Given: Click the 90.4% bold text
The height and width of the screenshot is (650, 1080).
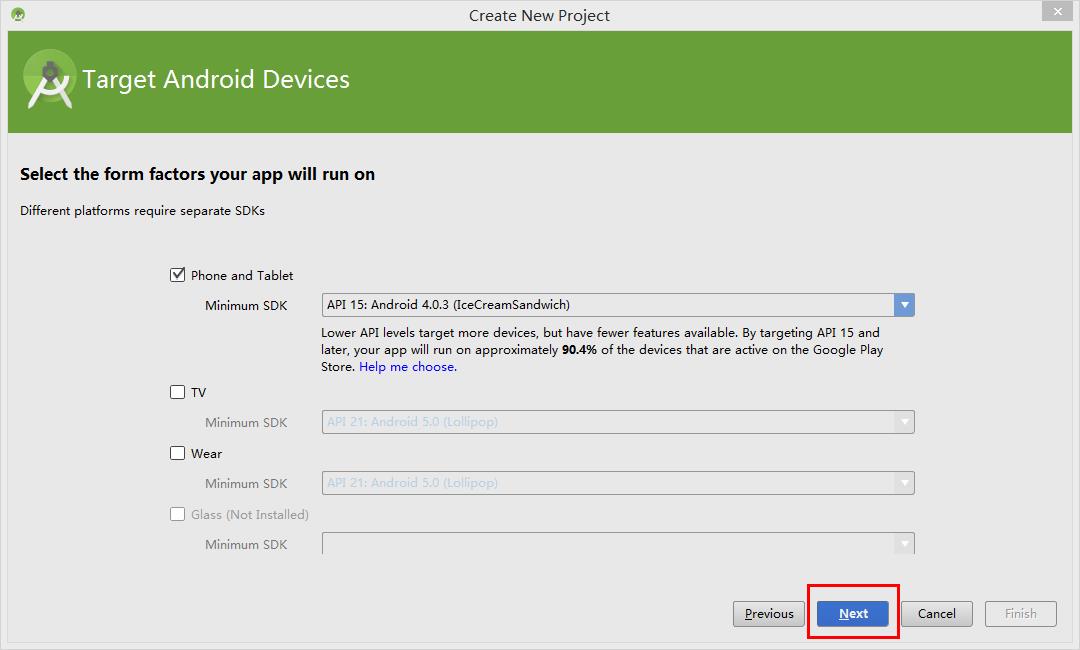Looking at the screenshot, I should pos(579,350).
